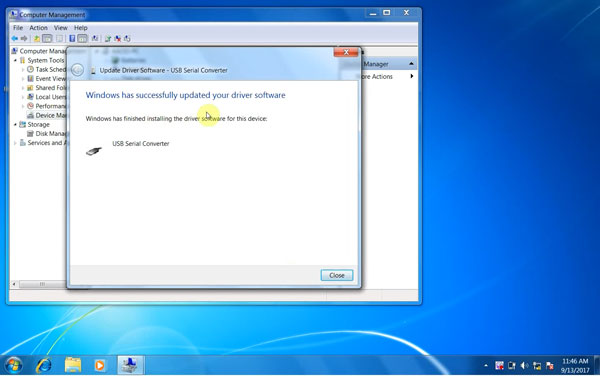600x380 pixels.
Task: Open the Action menu
Action: point(38,28)
